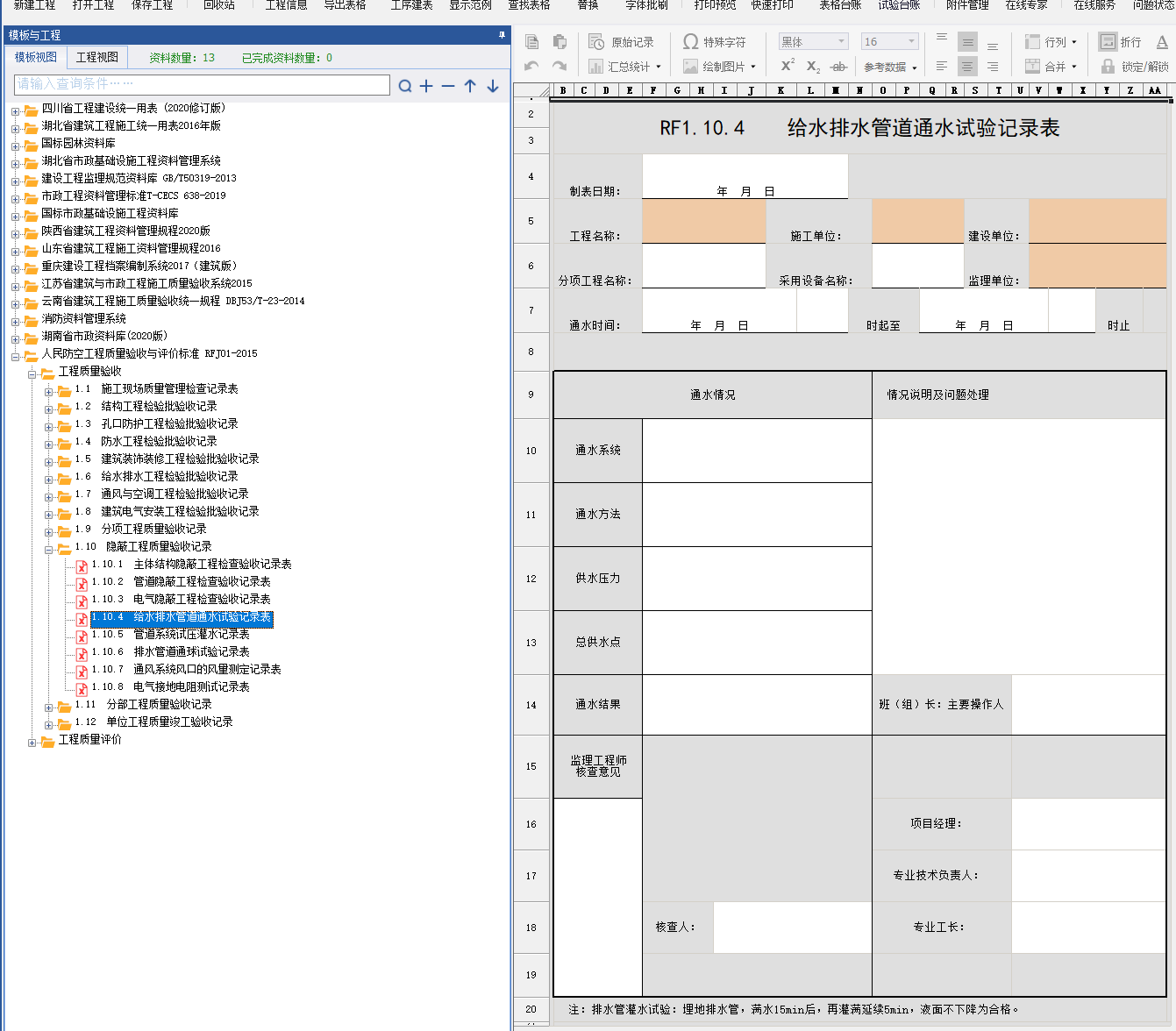Open the 合并 merge cells dropdown
This screenshot has width=1176, height=1031.
coord(1050,66)
